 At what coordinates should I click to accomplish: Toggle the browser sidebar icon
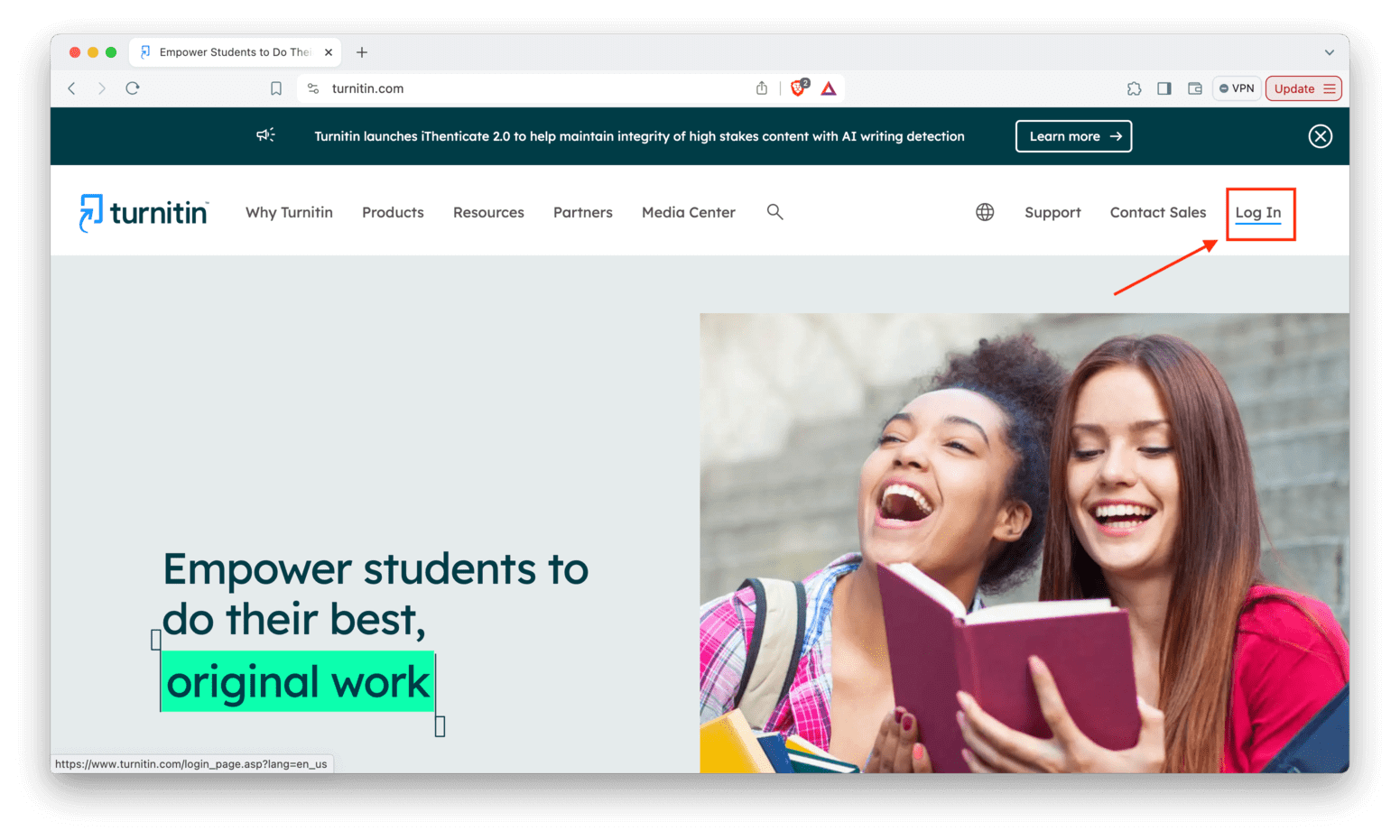[x=1164, y=88]
